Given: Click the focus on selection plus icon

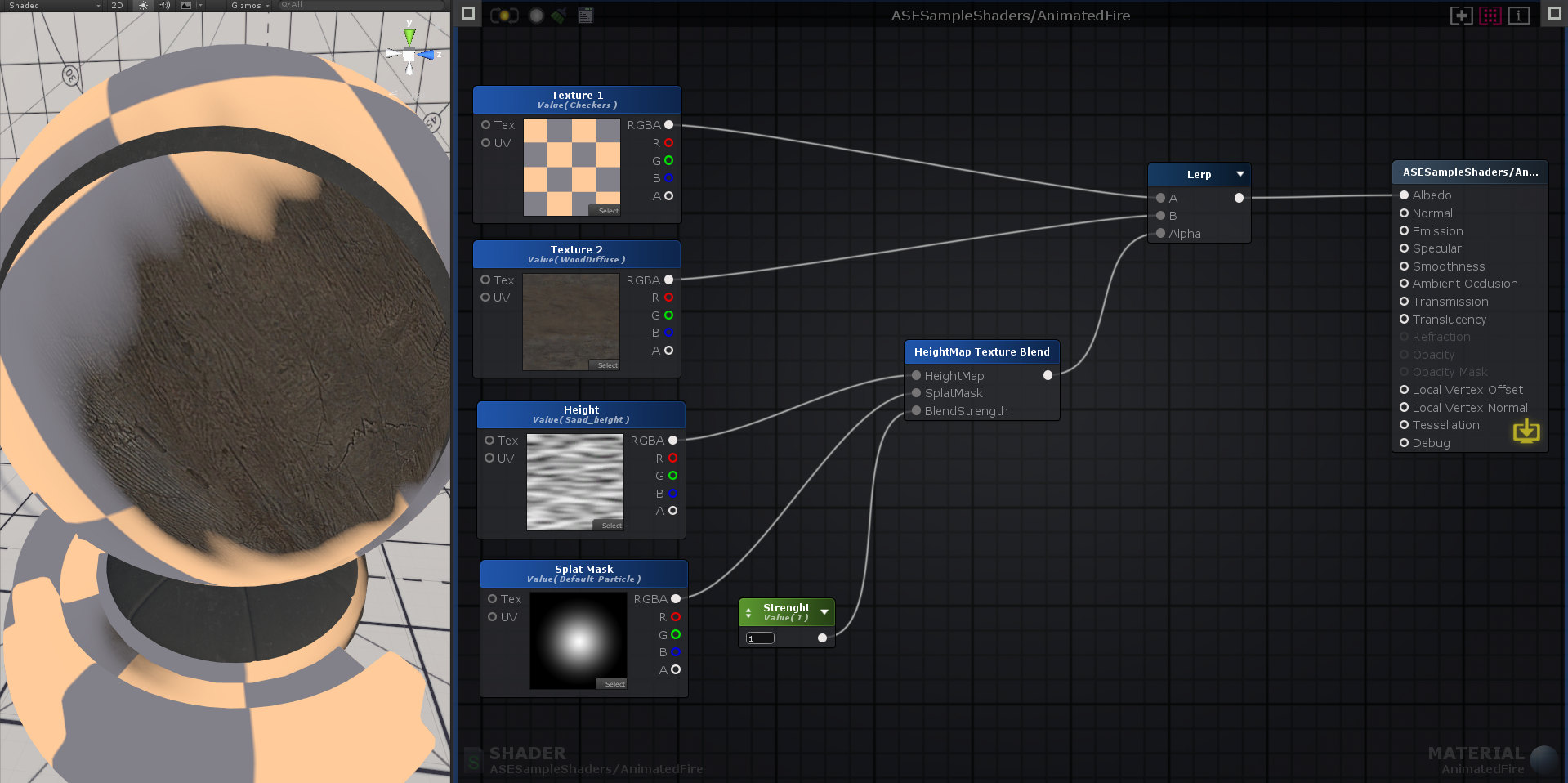Looking at the screenshot, I should click(x=1461, y=15).
